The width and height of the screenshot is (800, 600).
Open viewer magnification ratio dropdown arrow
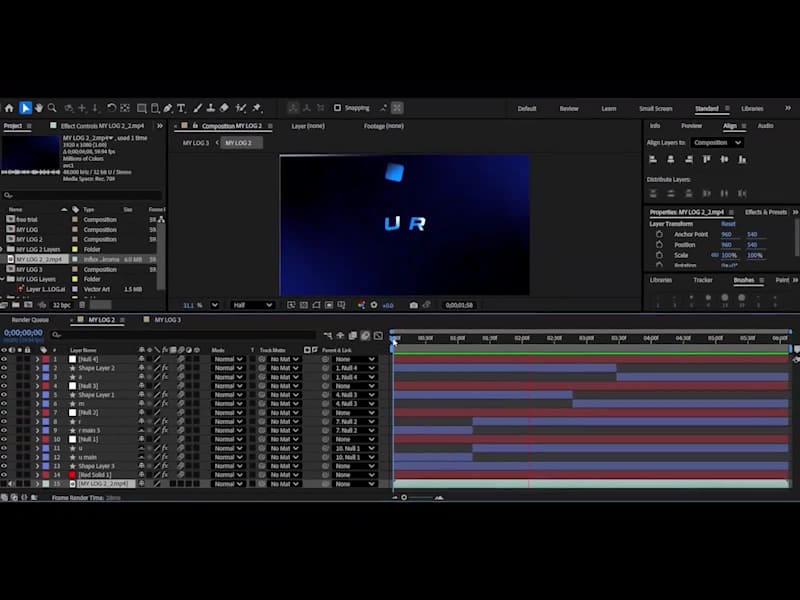point(215,305)
